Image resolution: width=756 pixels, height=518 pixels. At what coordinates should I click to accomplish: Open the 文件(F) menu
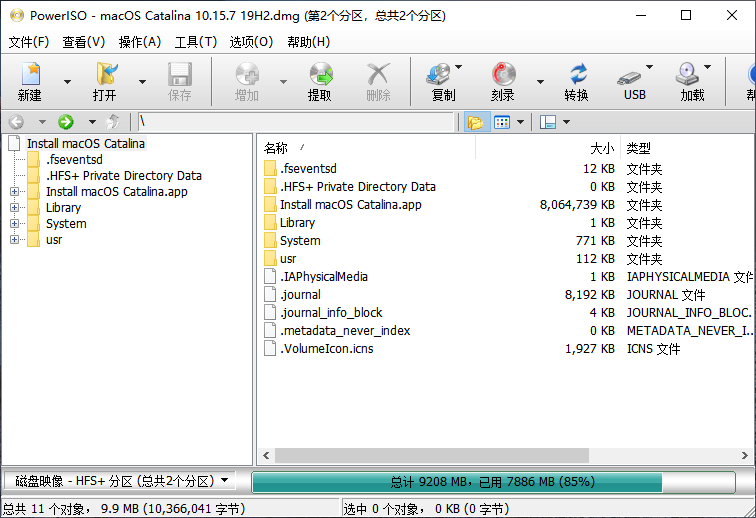pyautogui.click(x=29, y=42)
